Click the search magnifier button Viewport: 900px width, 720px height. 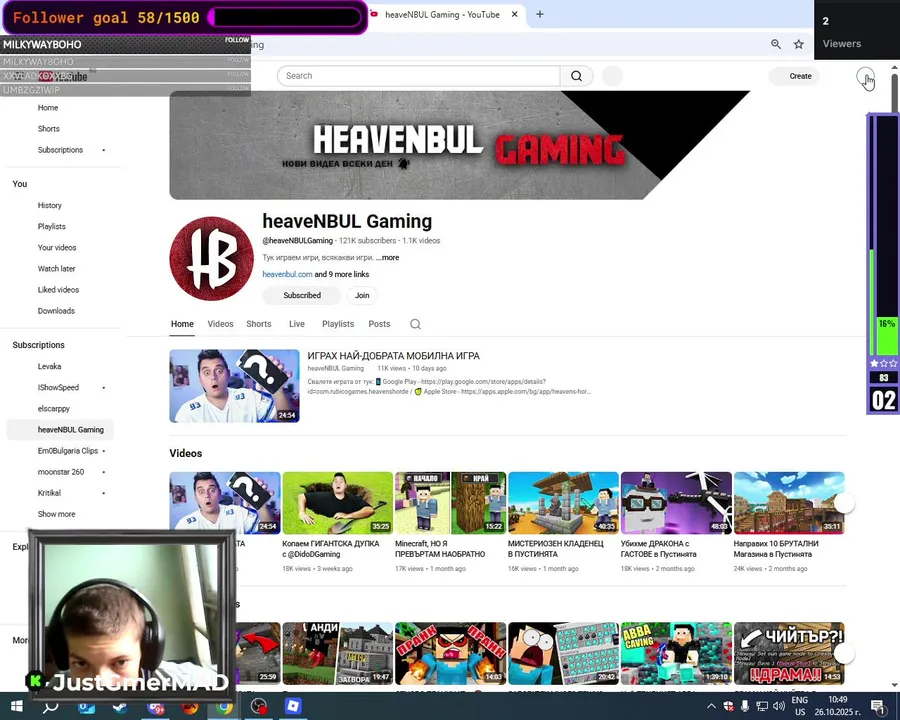576,76
